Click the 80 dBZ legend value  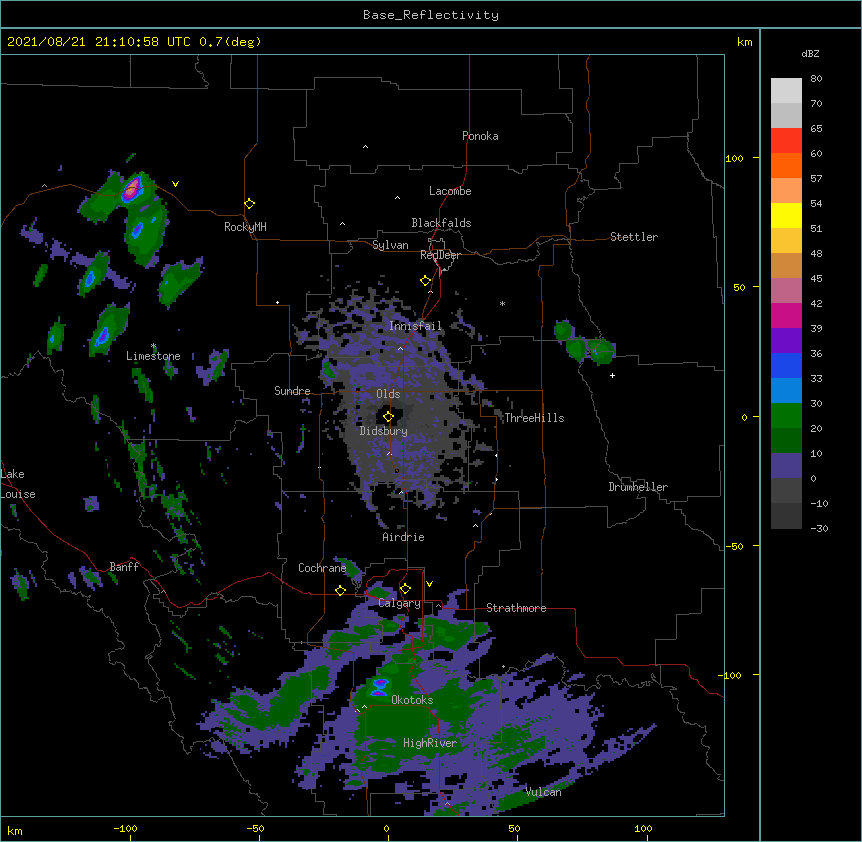(816, 79)
